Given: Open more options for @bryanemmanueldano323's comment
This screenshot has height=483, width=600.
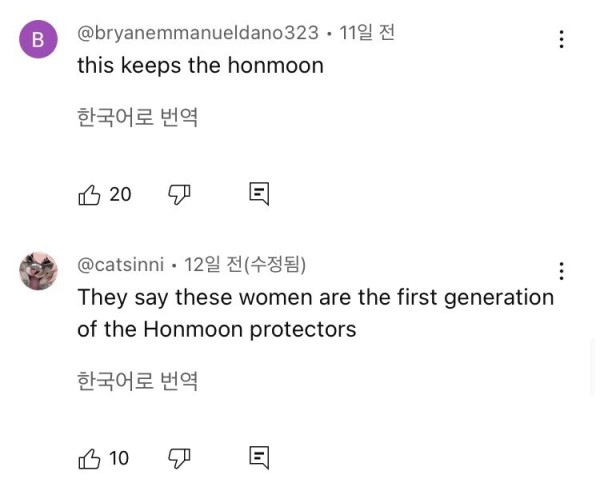Looking at the screenshot, I should (x=561, y=39).
